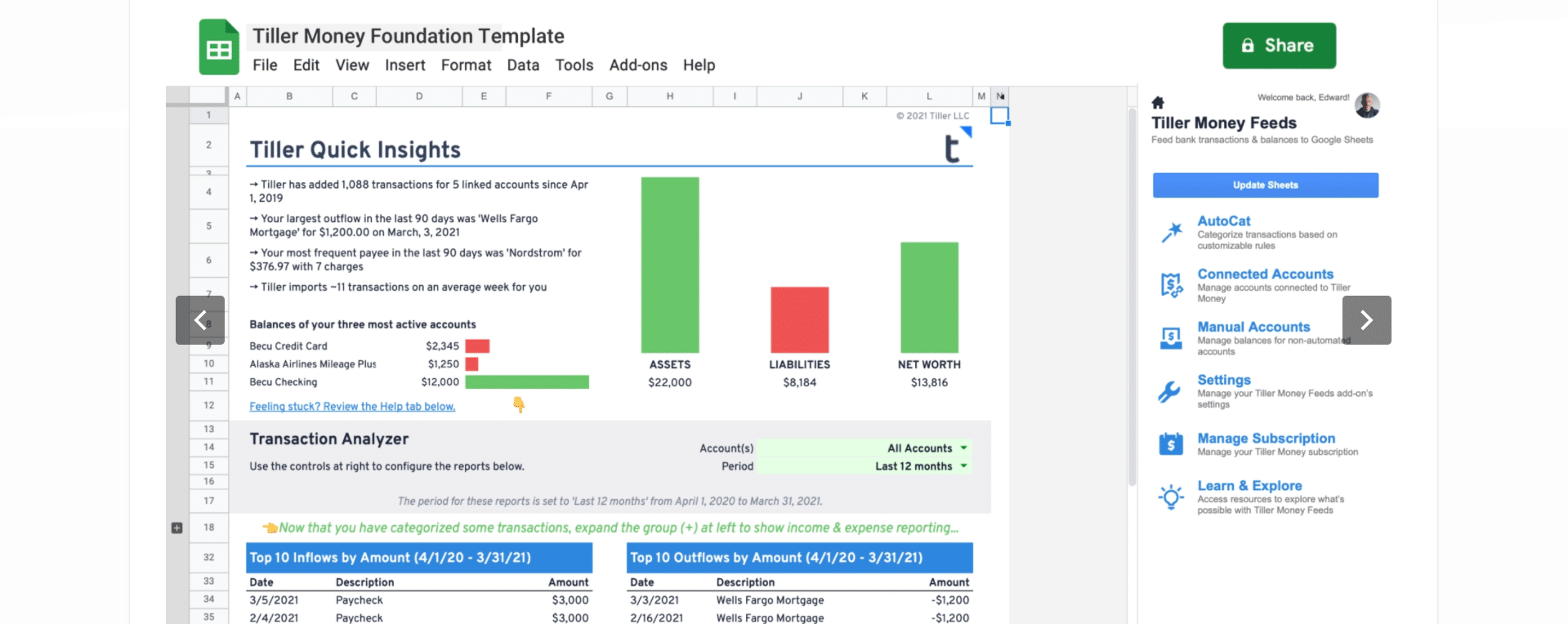Expand the row group plus button at row 18
Screen dimensions: 1568x624
click(176, 528)
